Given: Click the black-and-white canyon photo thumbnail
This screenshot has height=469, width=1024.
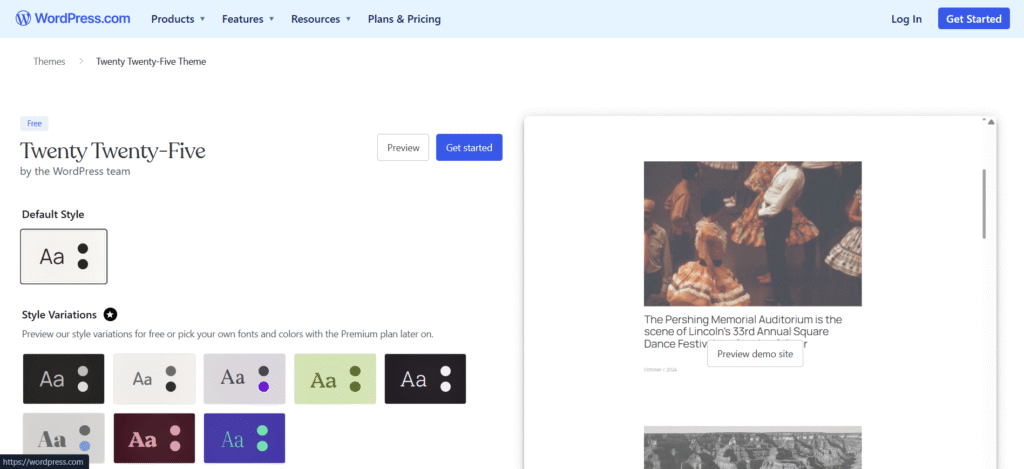Looking at the screenshot, I should tap(752, 447).
